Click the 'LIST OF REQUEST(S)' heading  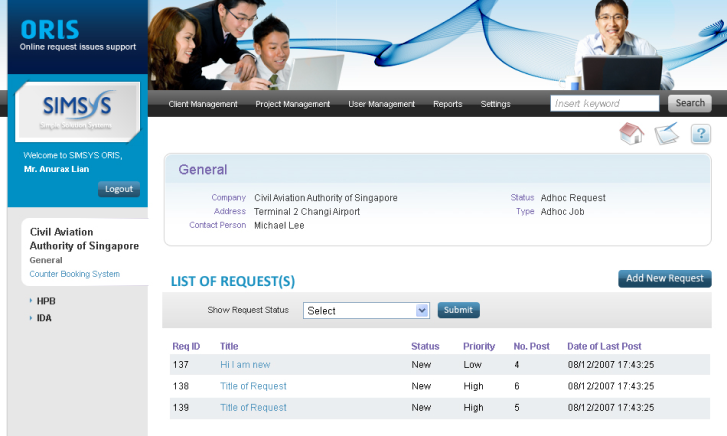pyautogui.click(x=233, y=281)
